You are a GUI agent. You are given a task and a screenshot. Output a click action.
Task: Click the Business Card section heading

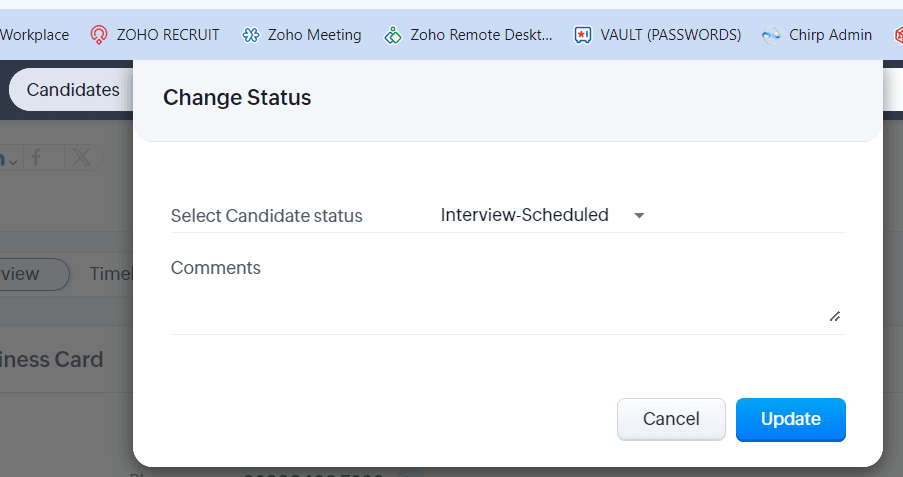tap(52, 360)
